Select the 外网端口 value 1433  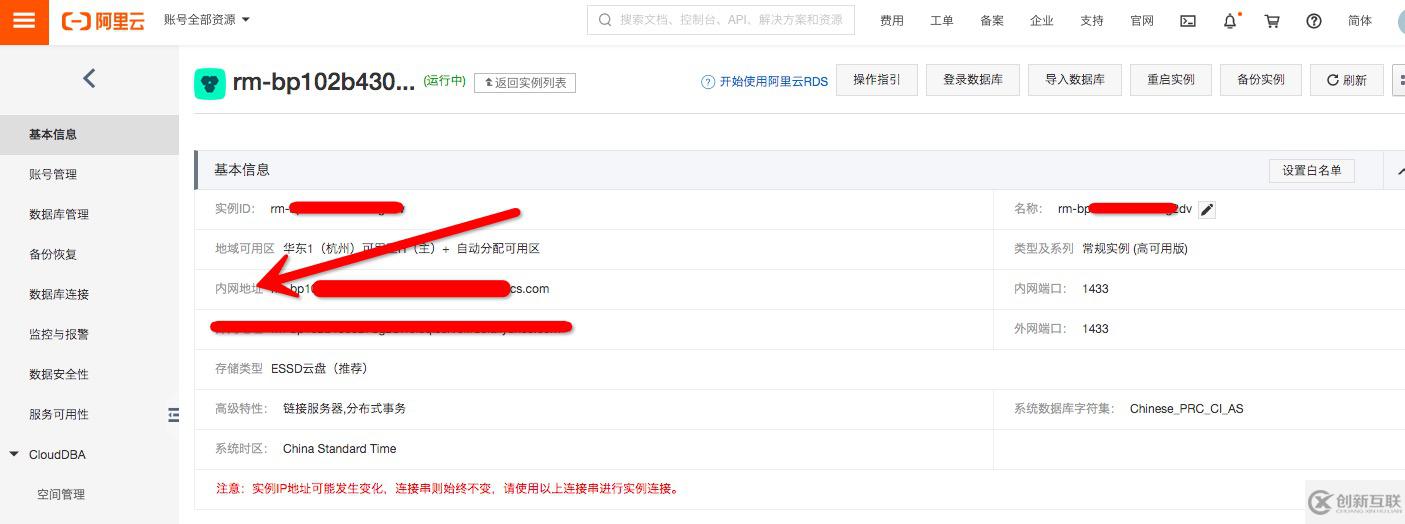click(1095, 329)
